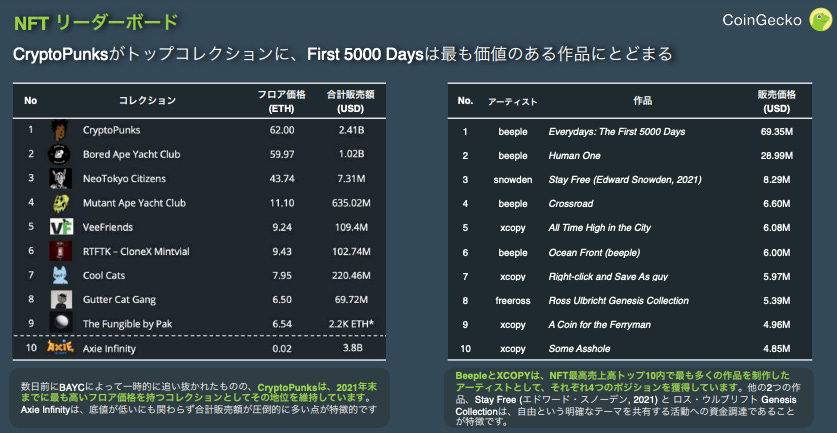Click the Cool Cats blue cat icon
The height and width of the screenshot is (433, 837).
point(60,275)
